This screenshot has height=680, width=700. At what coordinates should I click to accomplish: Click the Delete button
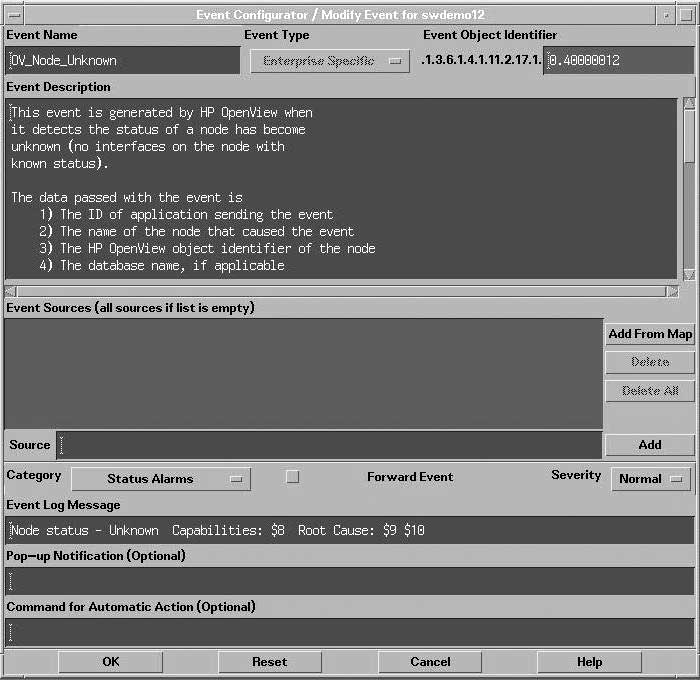click(x=650, y=362)
